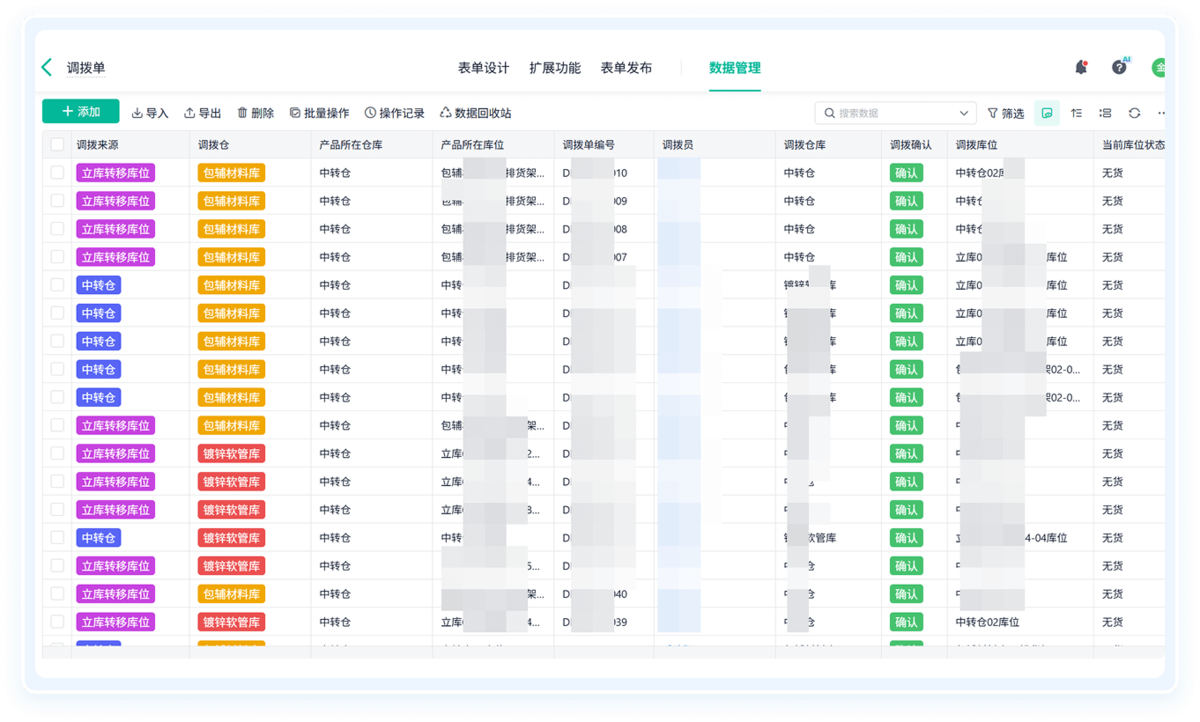Image resolution: width=1200 pixels, height=722 pixels.
Task: Click the green 添加 button
Action: coord(81,112)
